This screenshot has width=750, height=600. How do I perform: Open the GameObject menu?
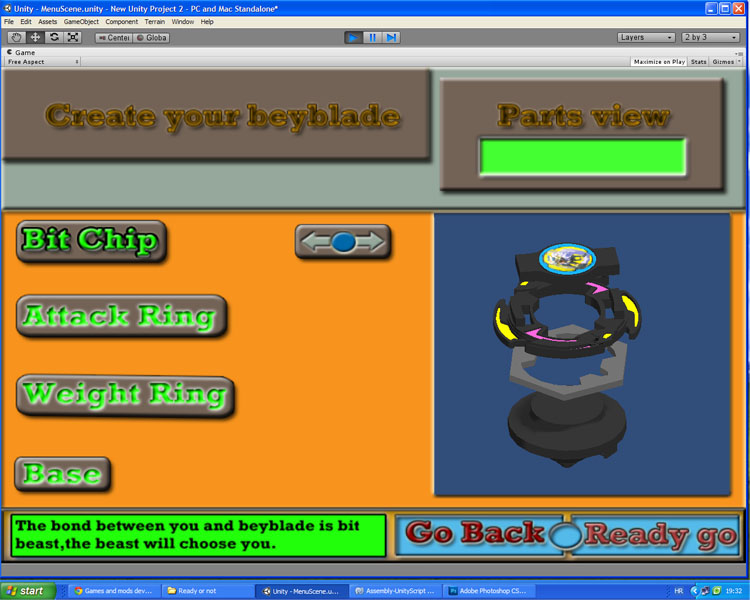pyautogui.click(x=81, y=22)
